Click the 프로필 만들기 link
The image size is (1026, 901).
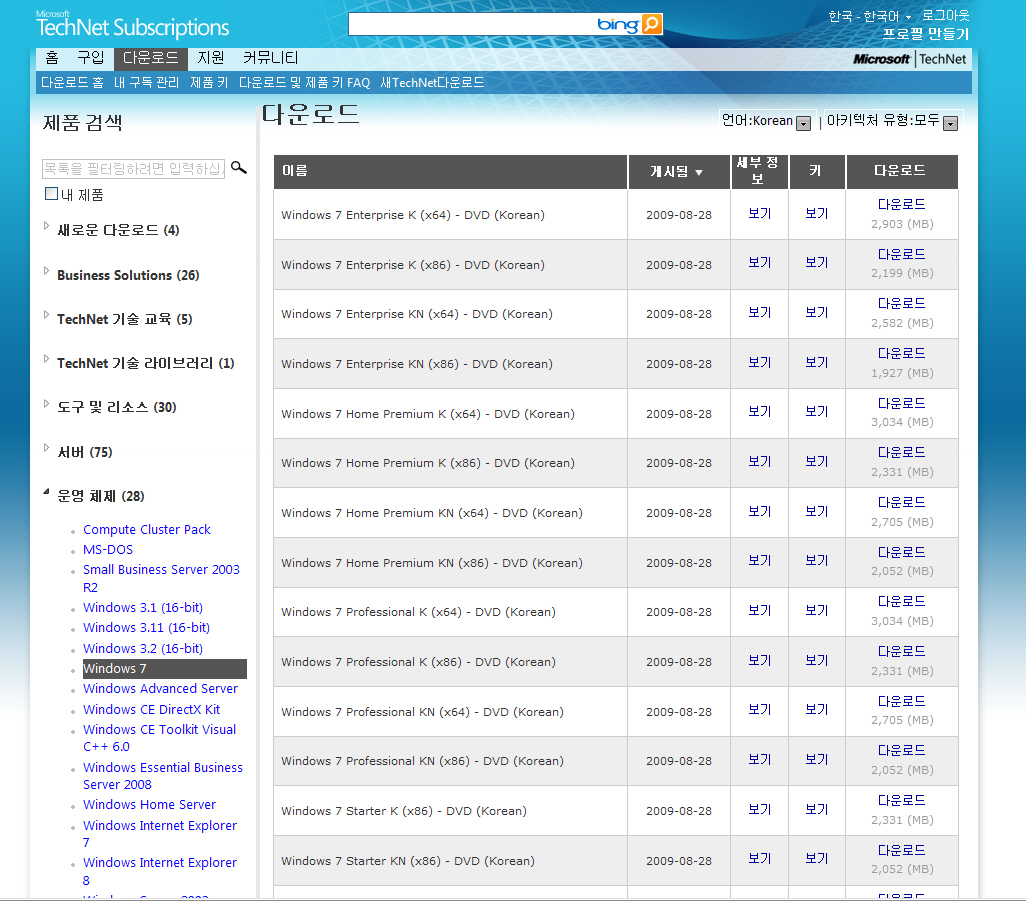925,33
